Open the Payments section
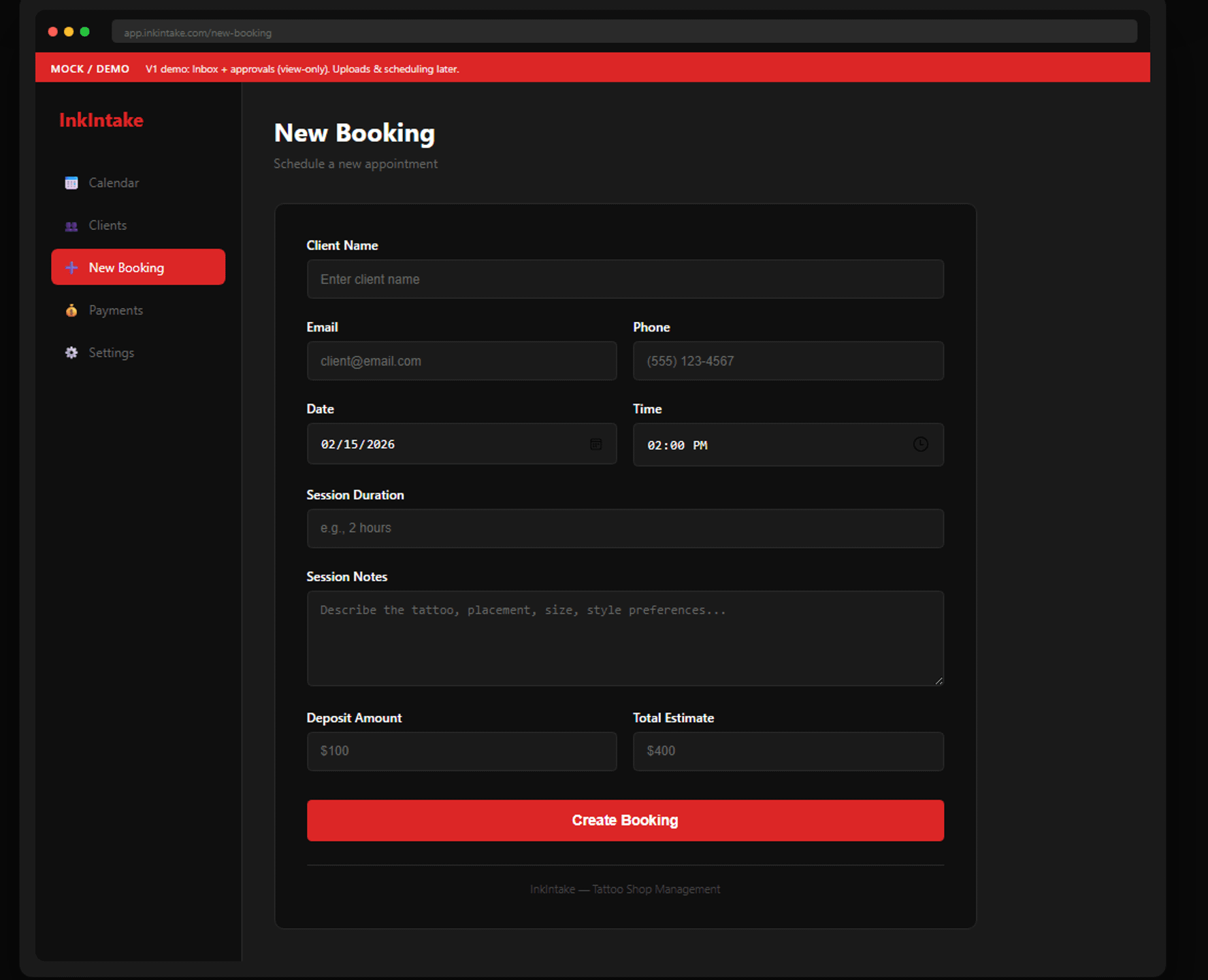The height and width of the screenshot is (980, 1208). click(x=138, y=310)
